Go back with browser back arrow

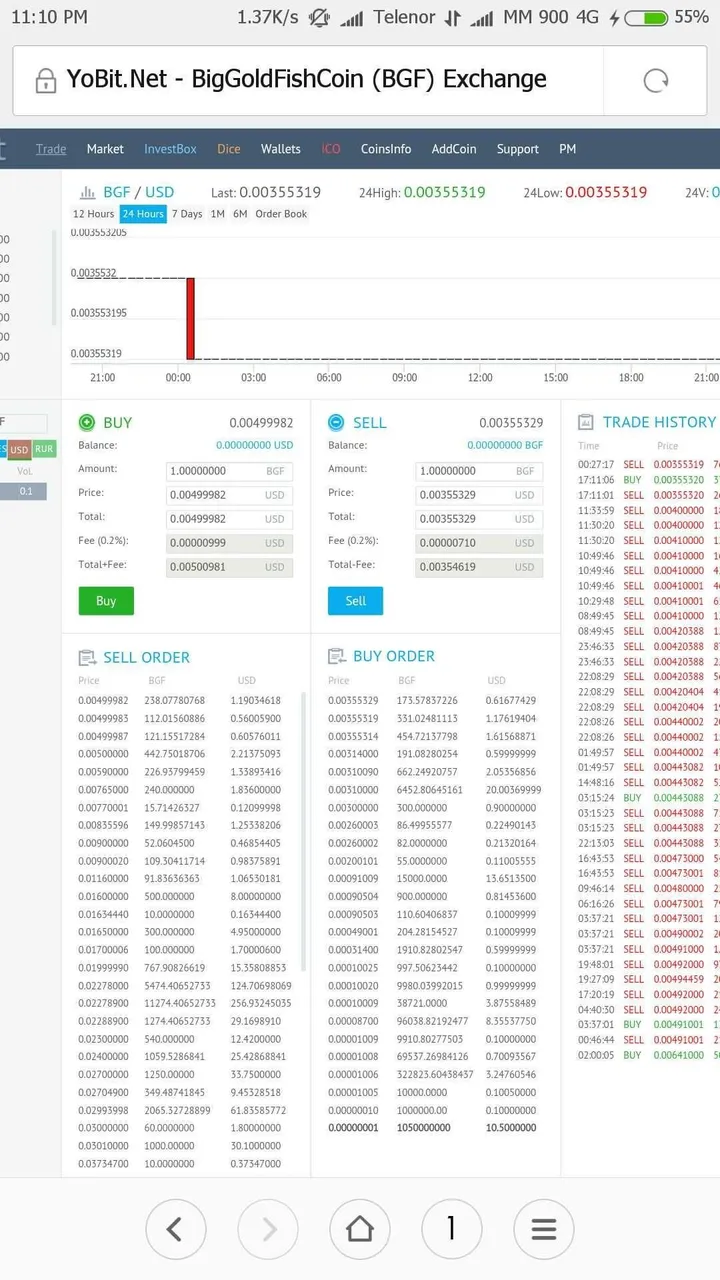(174, 1228)
